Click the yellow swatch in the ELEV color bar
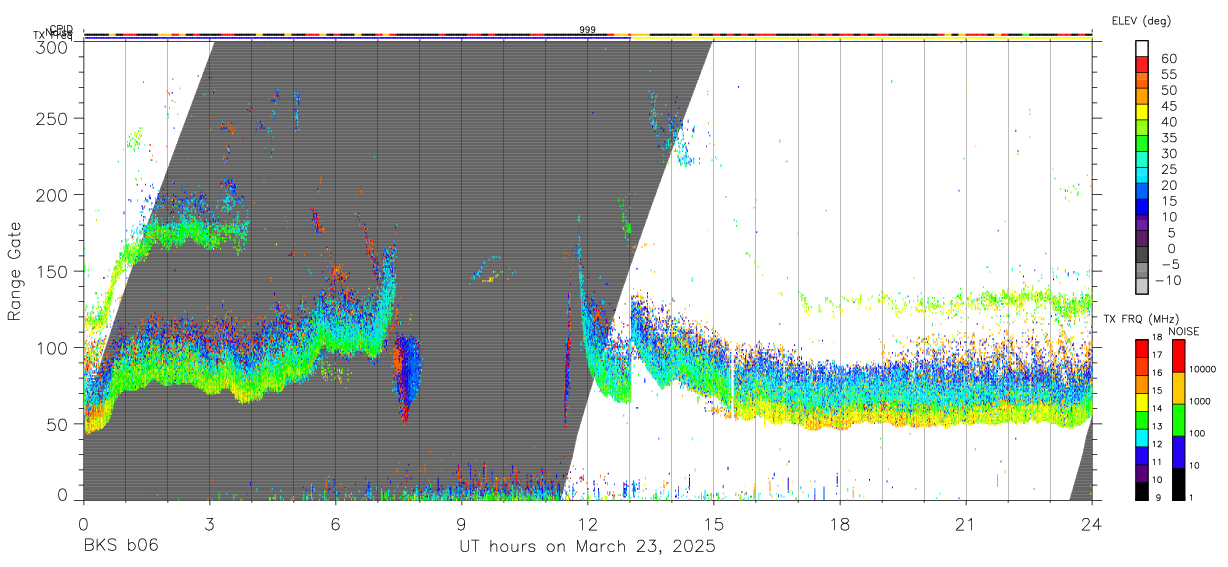 [1142, 112]
